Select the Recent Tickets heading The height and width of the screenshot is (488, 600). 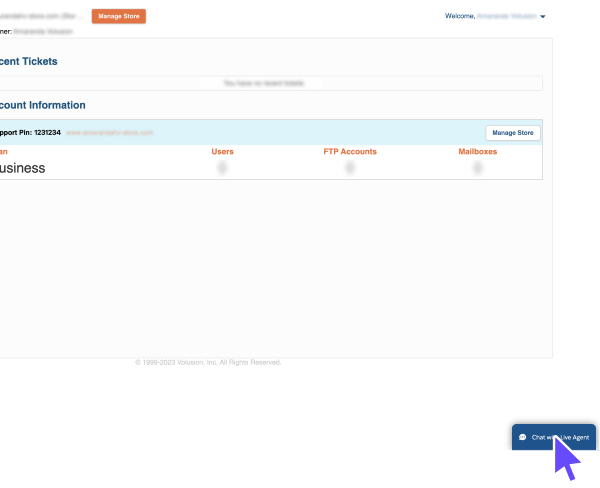pyautogui.click(x=28, y=61)
